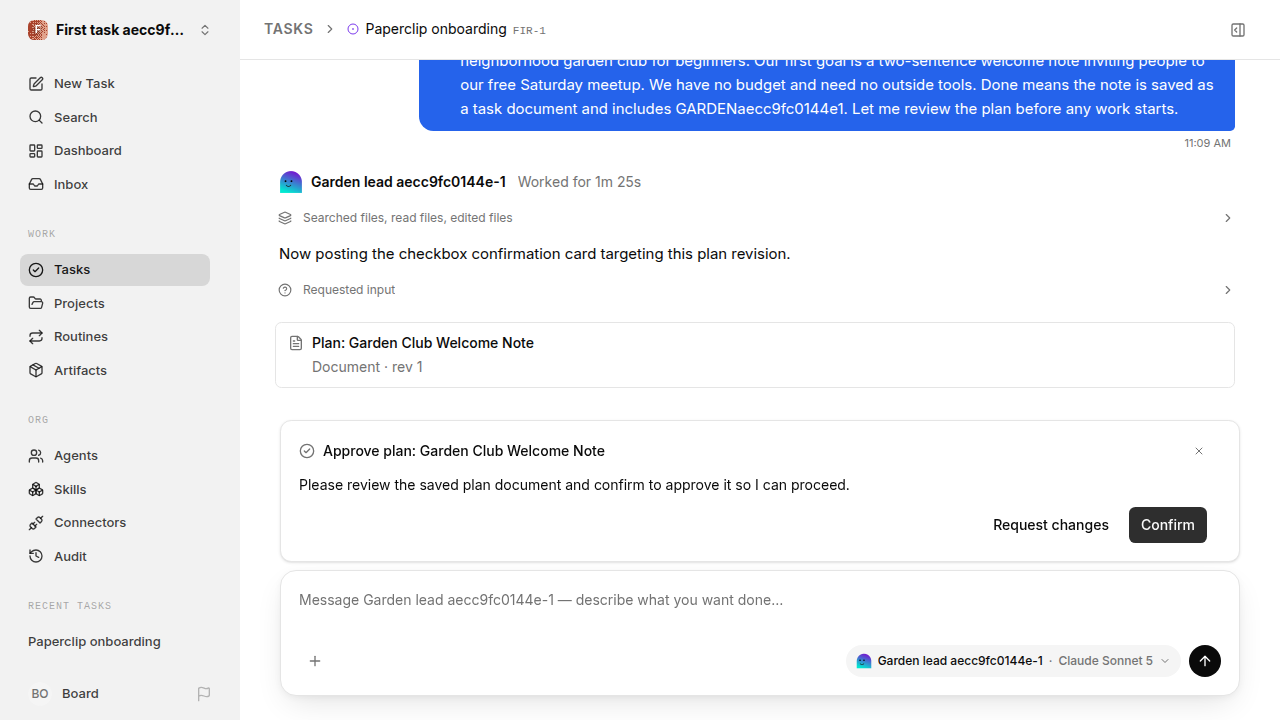Click the 11:09 AM timestamp
This screenshot has height=720, width=1280.
[1207, 143]
